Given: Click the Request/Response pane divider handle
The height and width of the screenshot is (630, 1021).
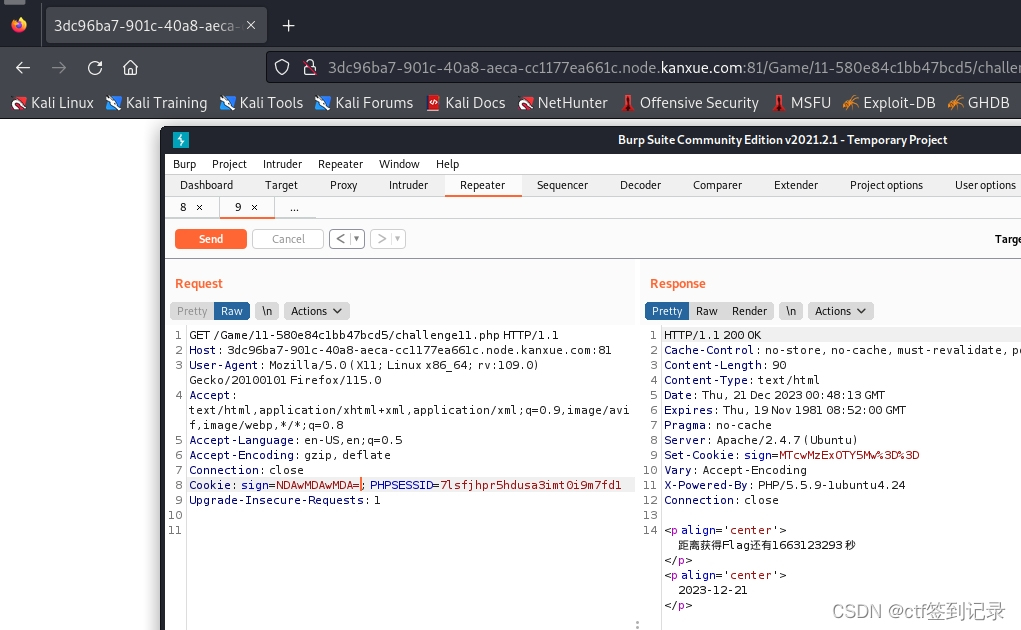Looking at the screenshot, I should pyautogui.click(x=637, y=624).
